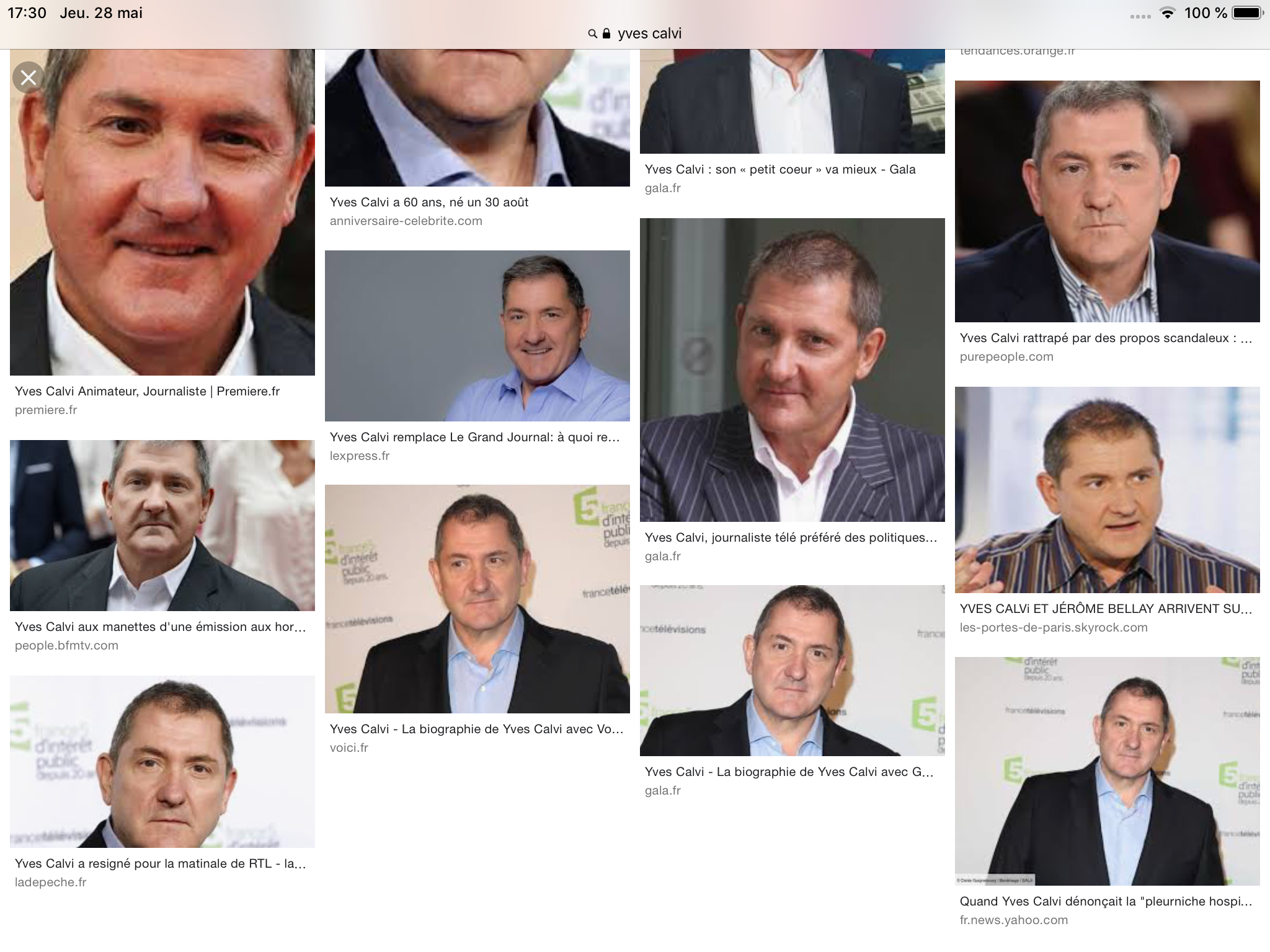Tap the search magnifier icon in address bar
The image size is (1270, 952).
pos(592,33)
